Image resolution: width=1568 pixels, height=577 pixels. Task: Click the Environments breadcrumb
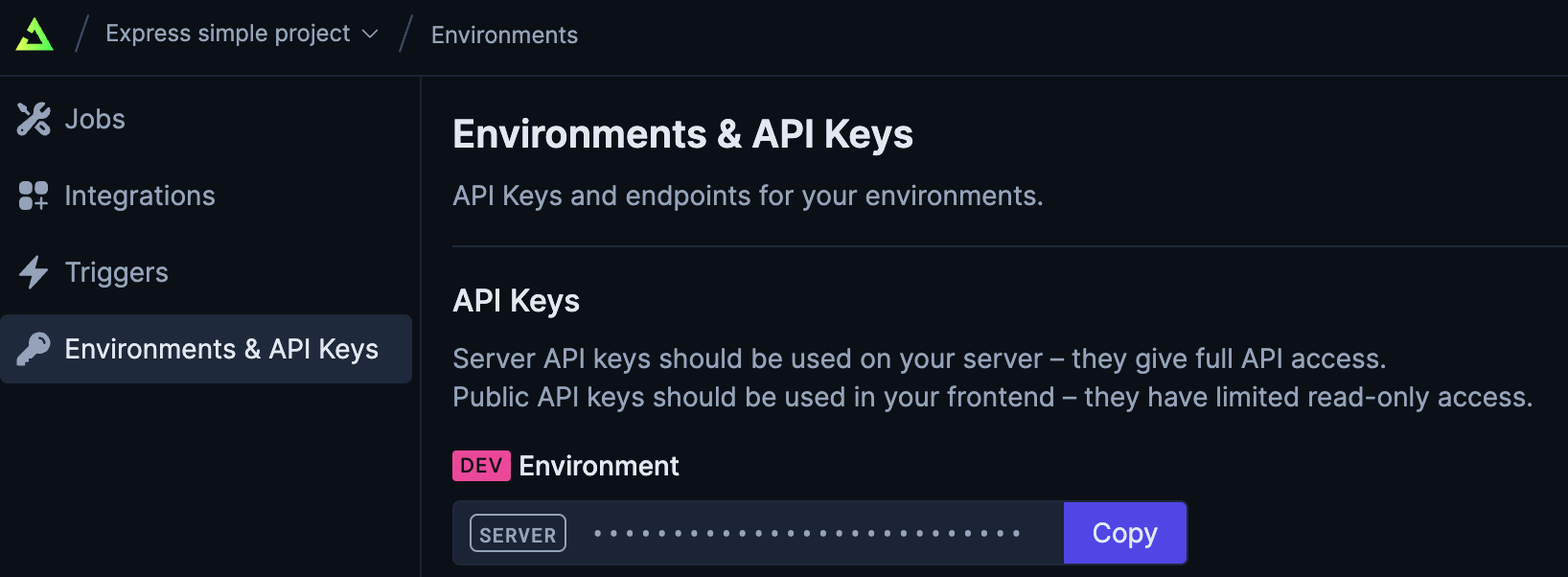(x=504, y=35)
